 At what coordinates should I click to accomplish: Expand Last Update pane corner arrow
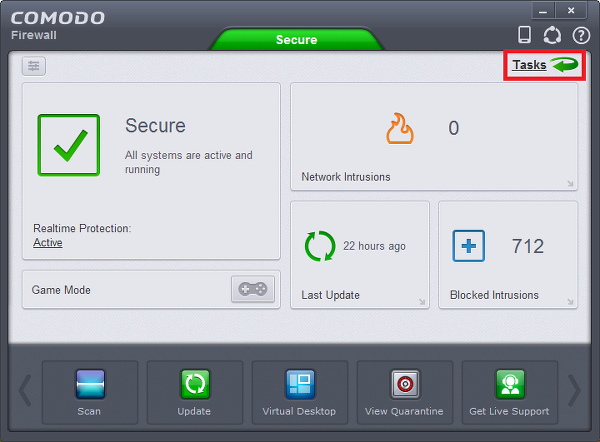pyautogui.click(x=422, y=302)
